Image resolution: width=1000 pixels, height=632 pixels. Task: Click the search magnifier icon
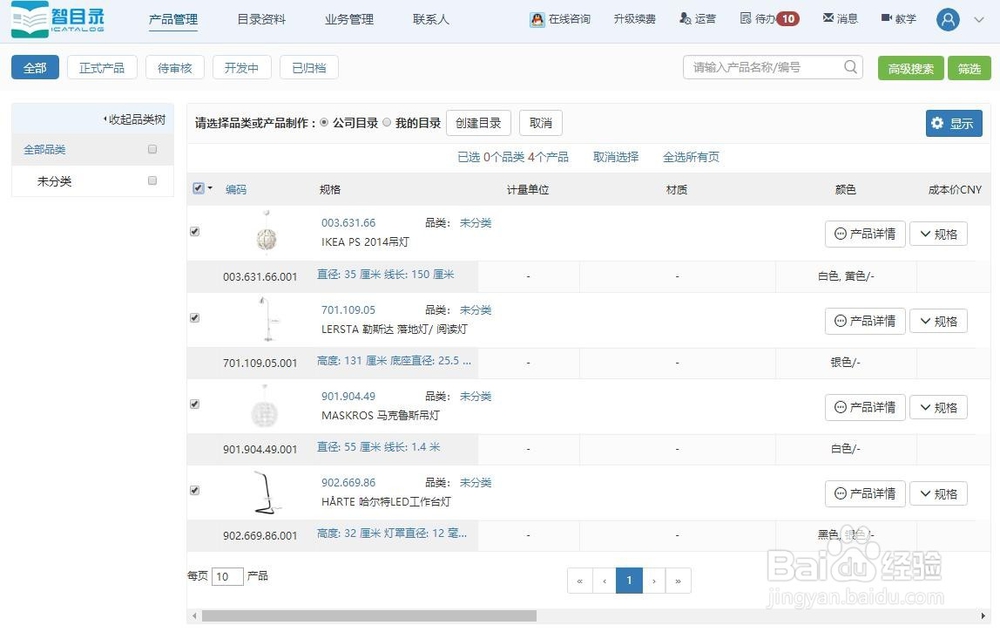850,67
